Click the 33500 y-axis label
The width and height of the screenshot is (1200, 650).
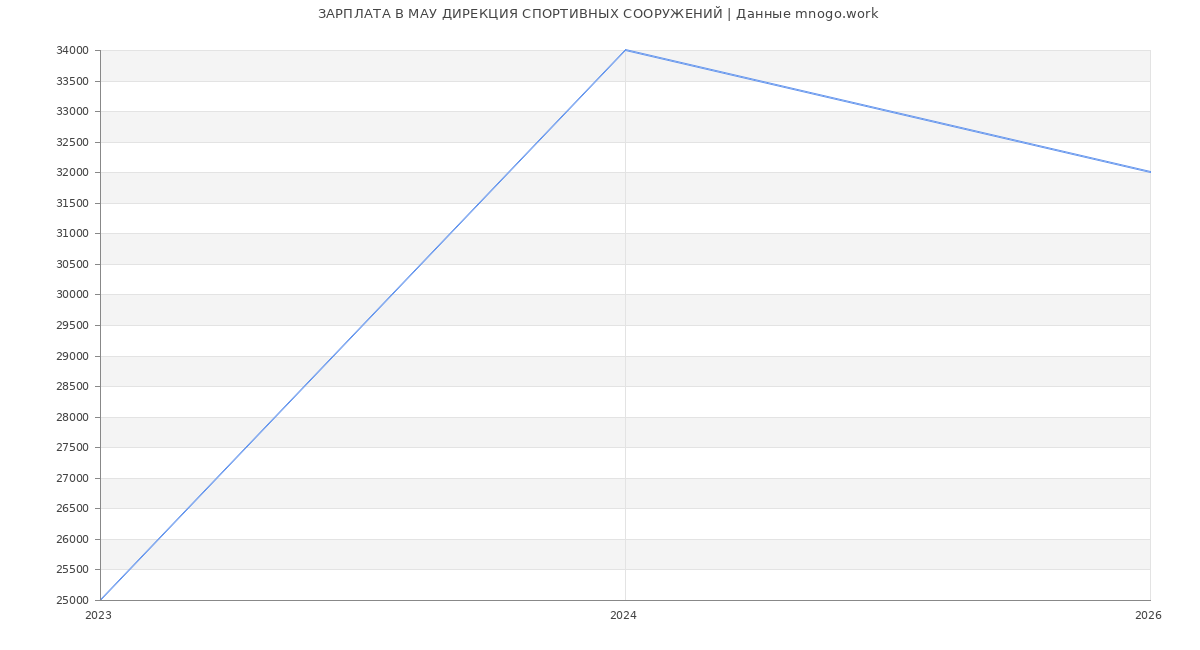tap(72, 81)
